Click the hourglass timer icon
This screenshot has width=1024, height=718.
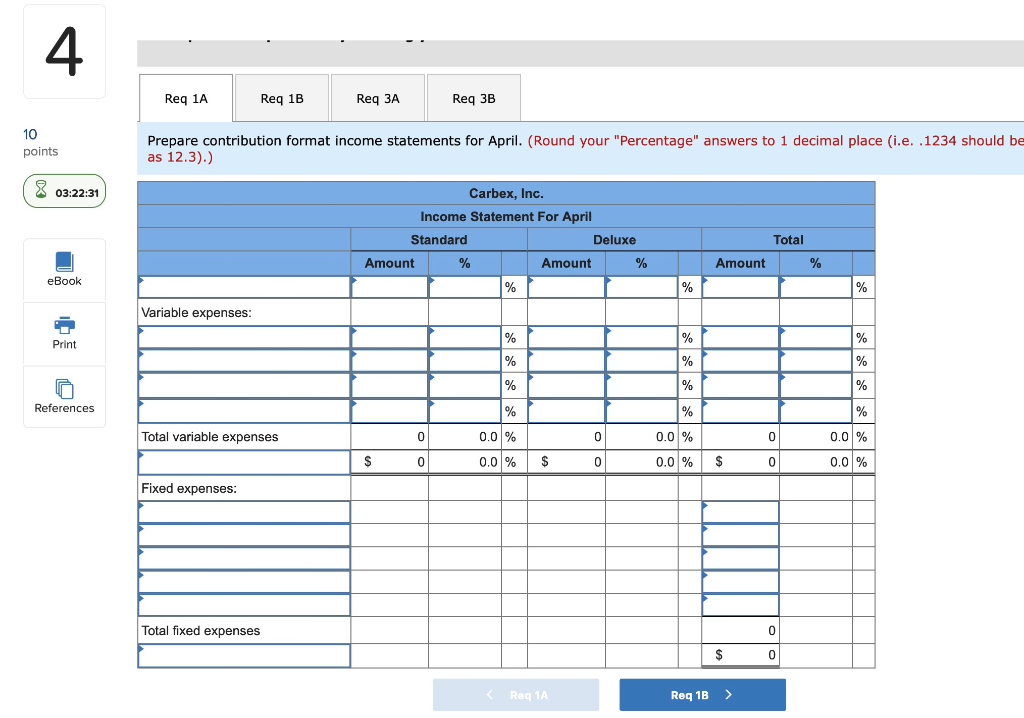[39, 190]
